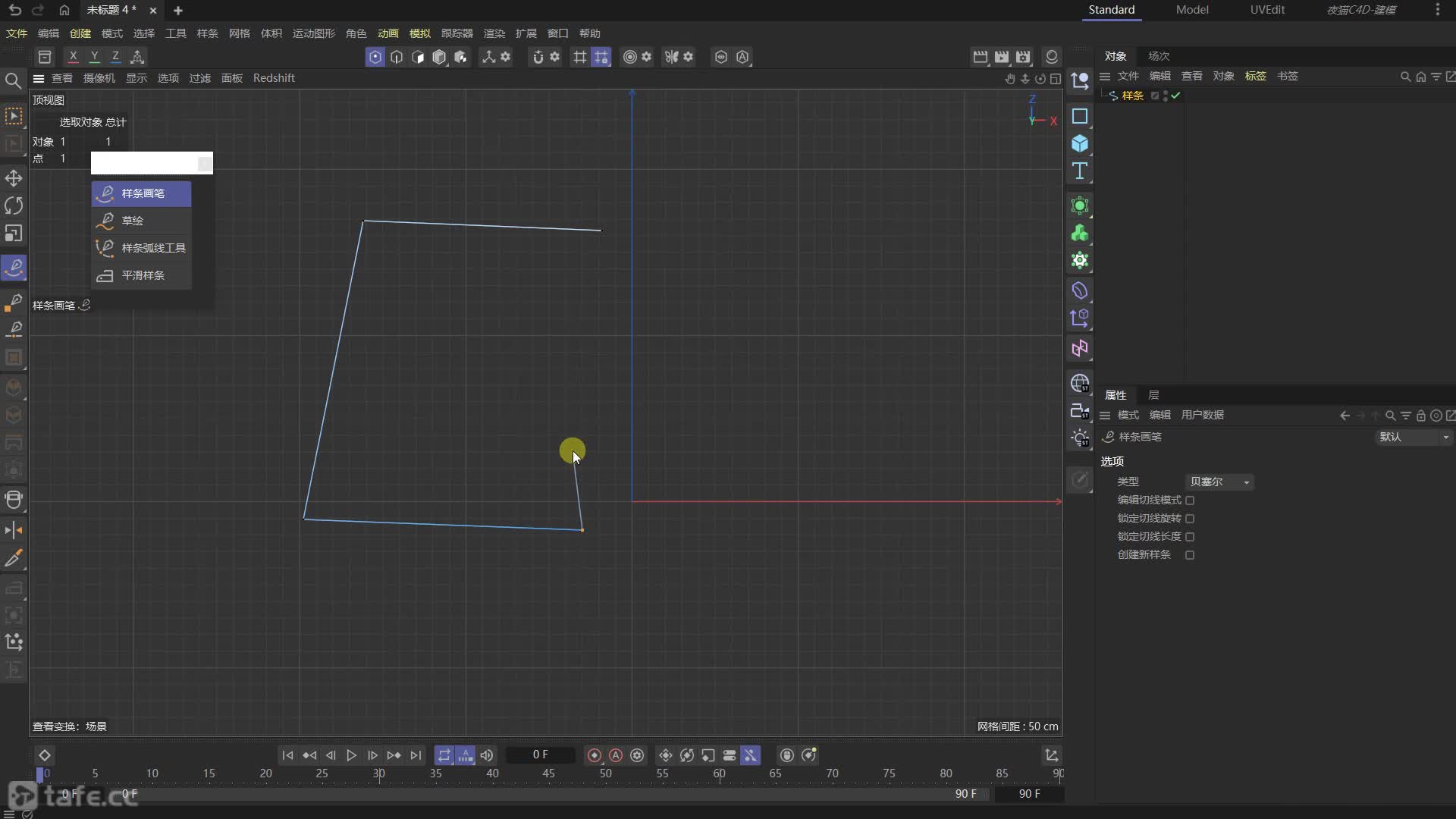Select 样条弧线工具 from the popup menu
The height and width of the screenshot is (819, 1456).
pyautogui.click(x=142, y=248)
